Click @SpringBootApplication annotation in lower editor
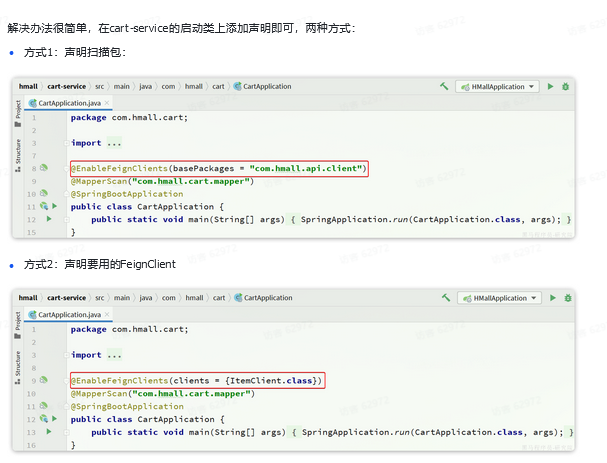 (x=127, y=406)
